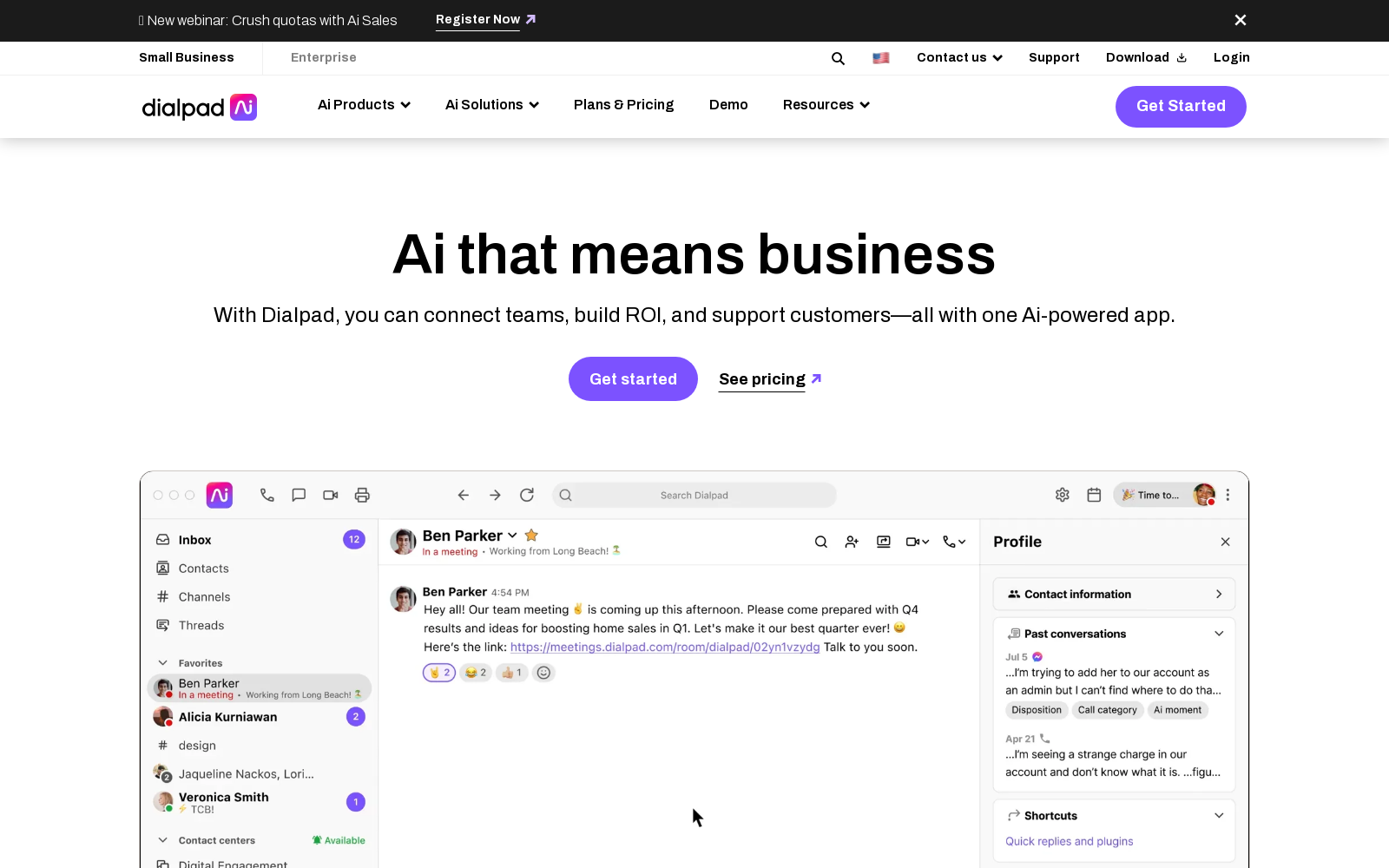The height and width of the screenshot is (868, 1389).
Task: Switch to the Small Business tab
Action: pyautogui.click(x=187, y=58)
